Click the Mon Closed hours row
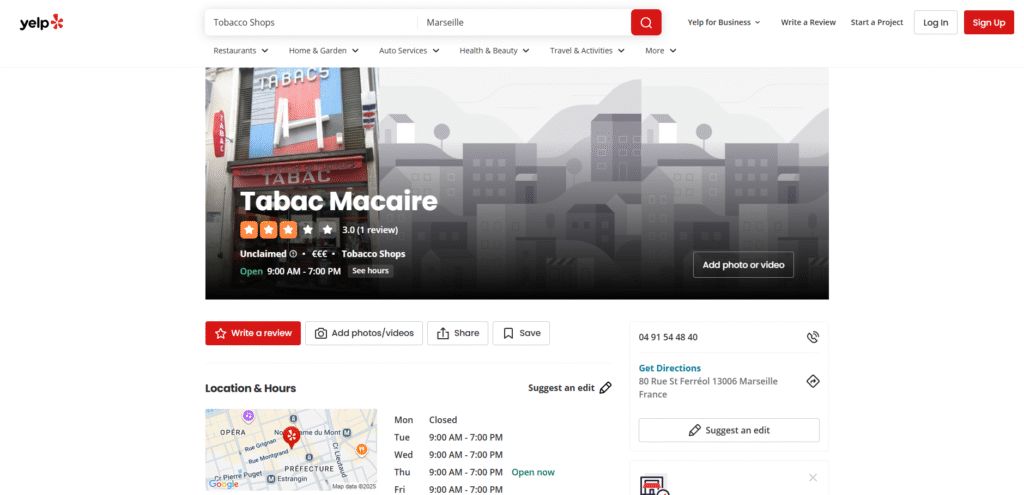Image resolution: width=1024 pixels, height=495 pixels. pyautogui.click(x=426, y=420)
